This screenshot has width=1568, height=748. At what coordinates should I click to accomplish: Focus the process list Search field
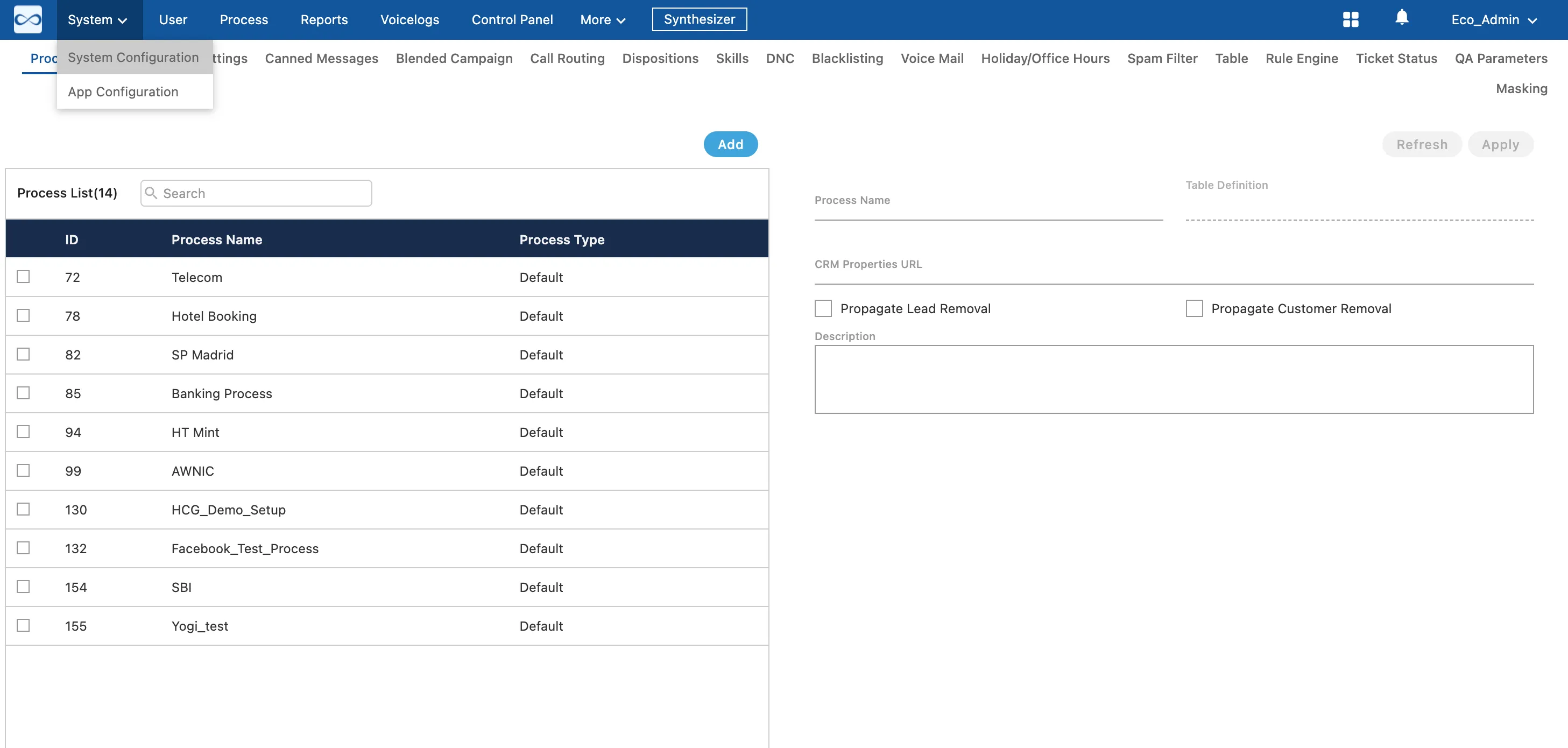tap(256, 193)
